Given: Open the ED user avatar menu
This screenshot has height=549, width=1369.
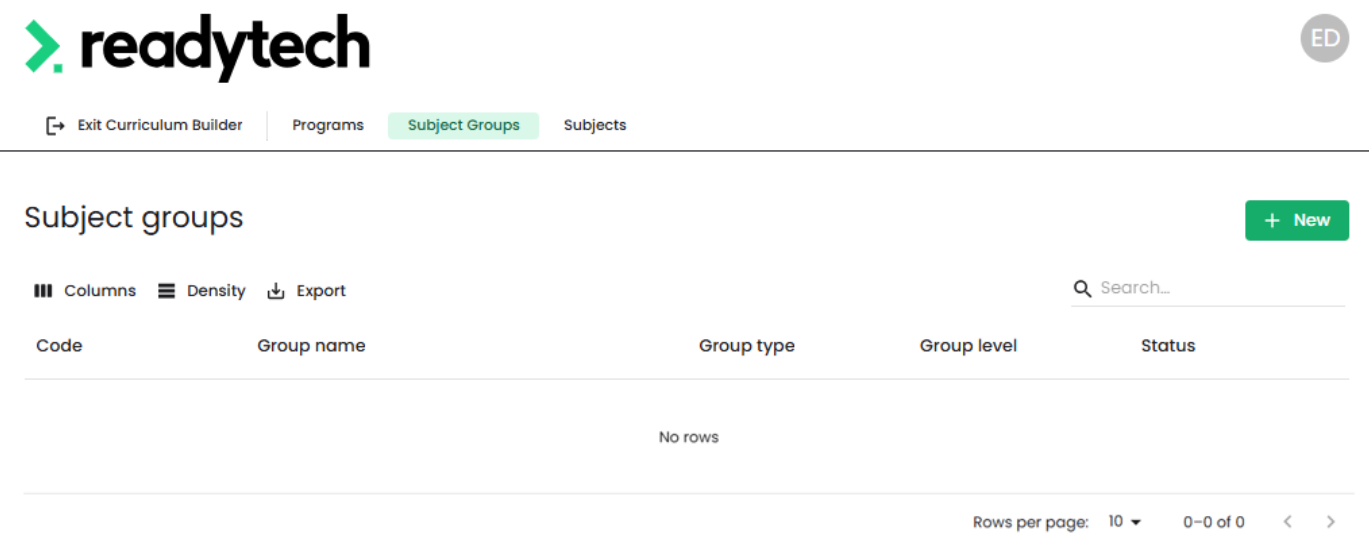Looking at the screenshot, I should click(1325, 38).
